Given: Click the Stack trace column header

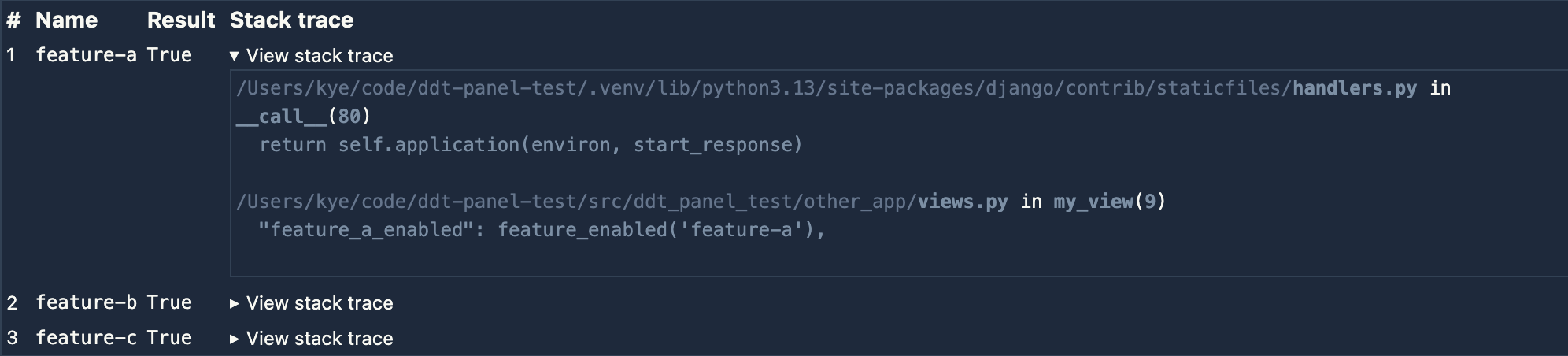Looking at the screenshot, I should pyautogui.click(x=291, y=20).
